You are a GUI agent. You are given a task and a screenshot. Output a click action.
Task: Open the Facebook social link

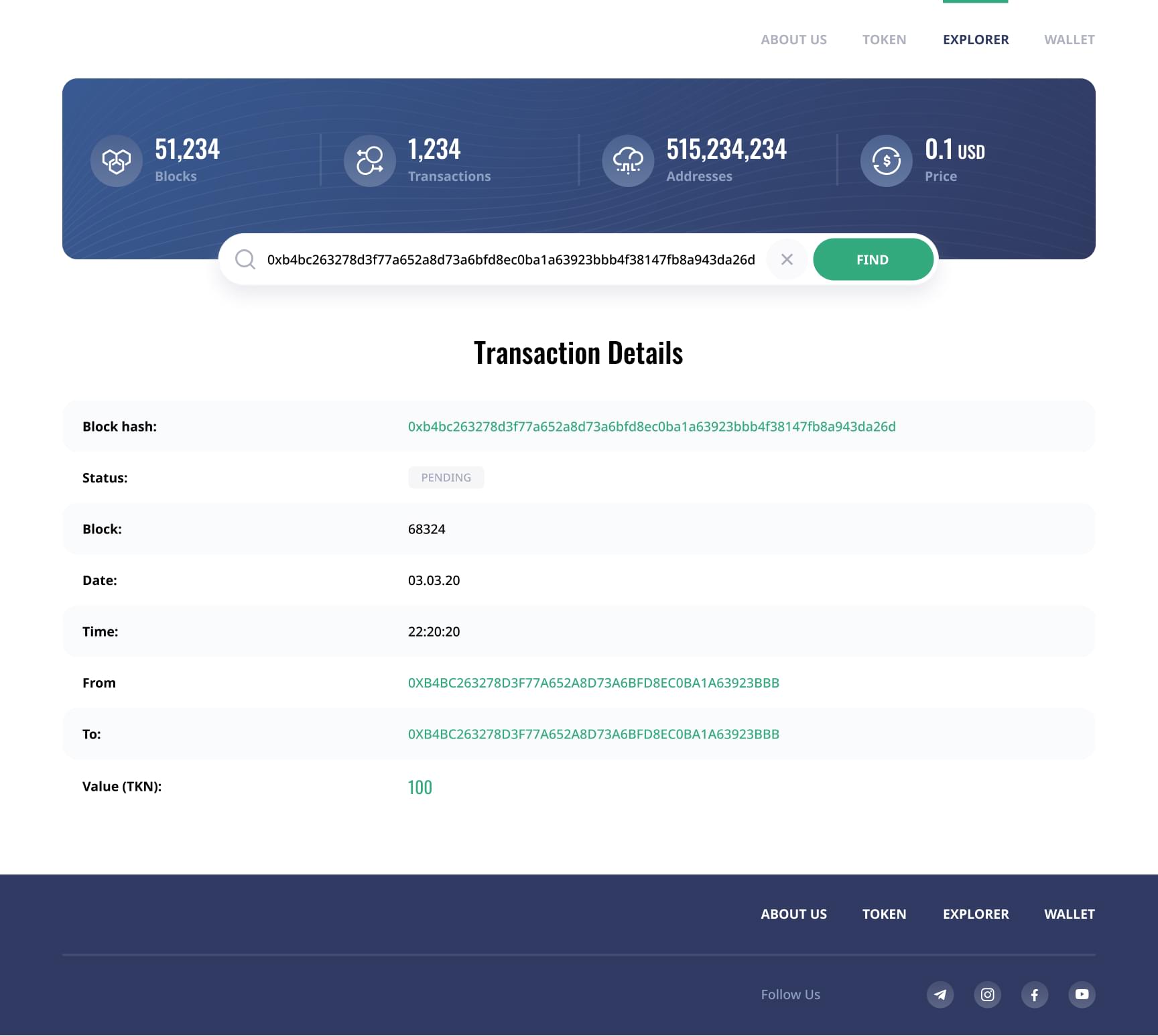(x=1035, y=994)
